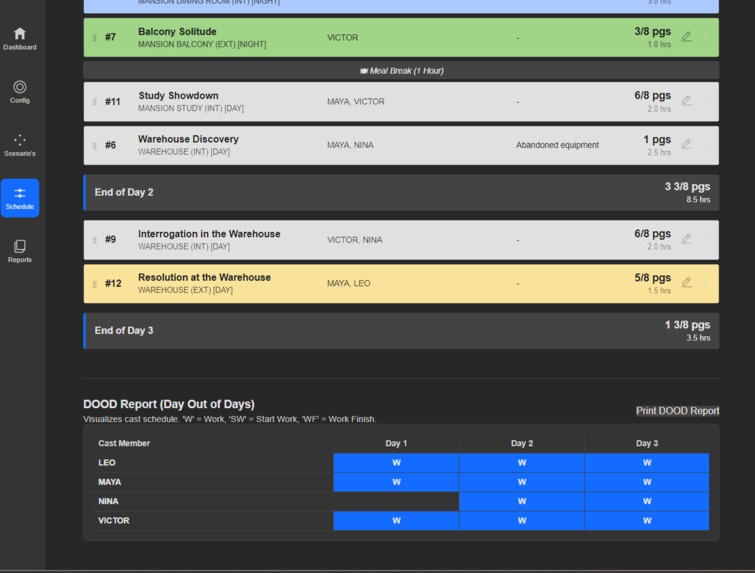Click Day 1 column header
Viewport: 755px width, 573px height.
396,443
